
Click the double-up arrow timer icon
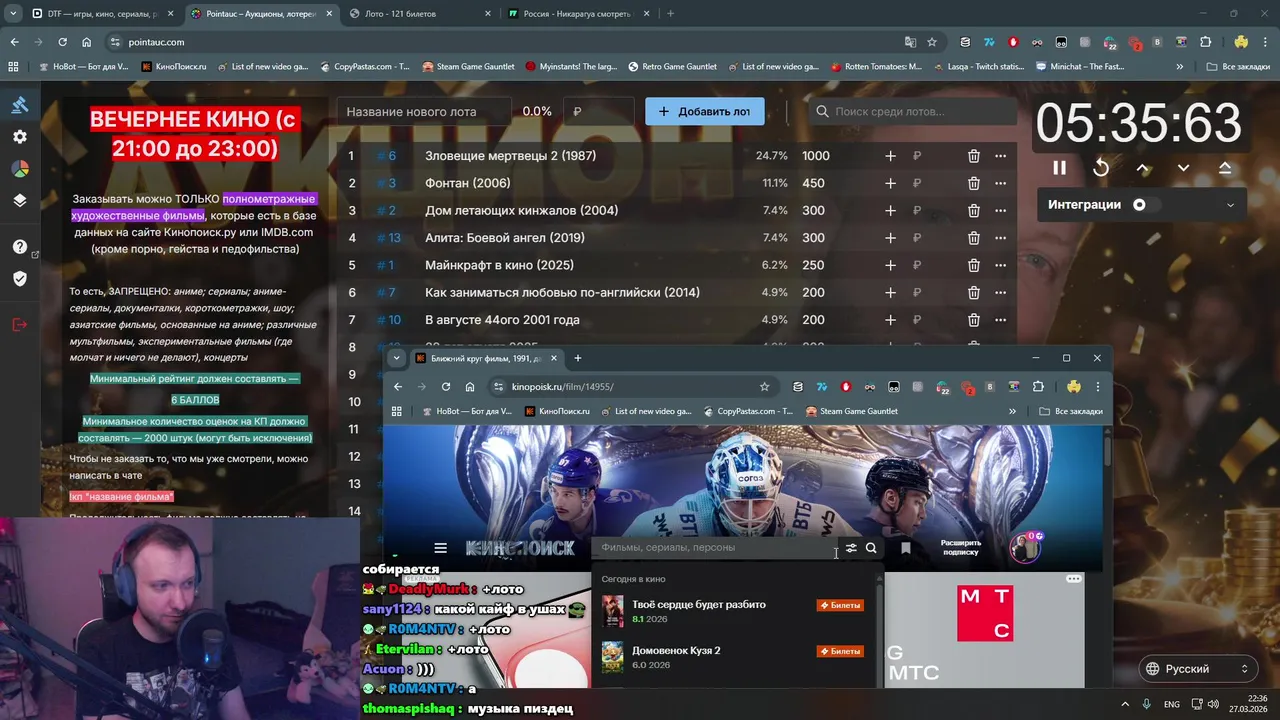(1225, 168)
